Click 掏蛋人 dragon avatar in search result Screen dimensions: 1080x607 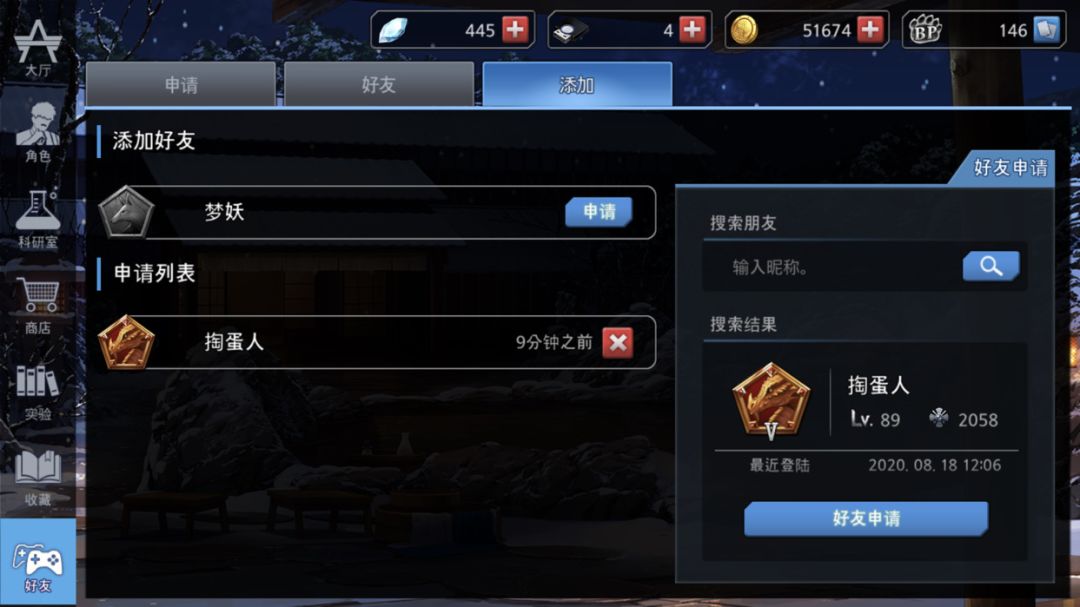click(771, 401)
